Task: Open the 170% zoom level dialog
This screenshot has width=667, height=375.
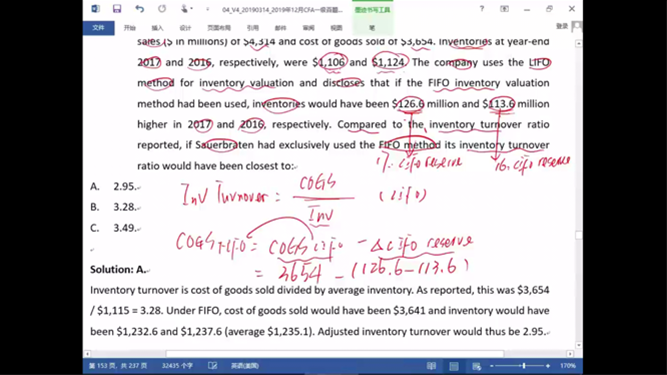Action: 567,366
